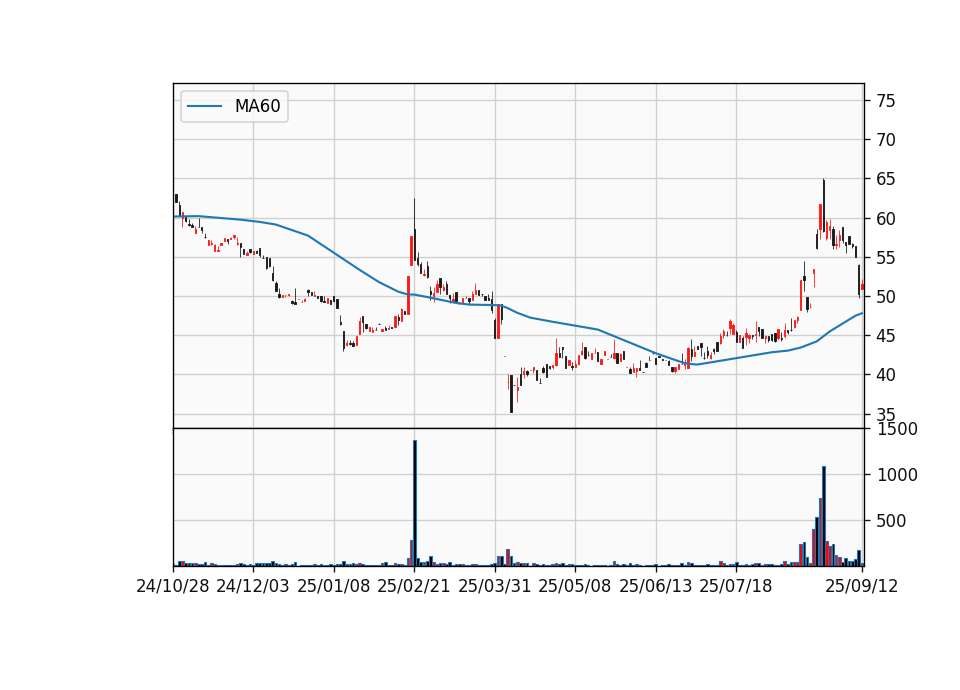
Task: Click the 50 price axis label
Action: tap(886, 297)
